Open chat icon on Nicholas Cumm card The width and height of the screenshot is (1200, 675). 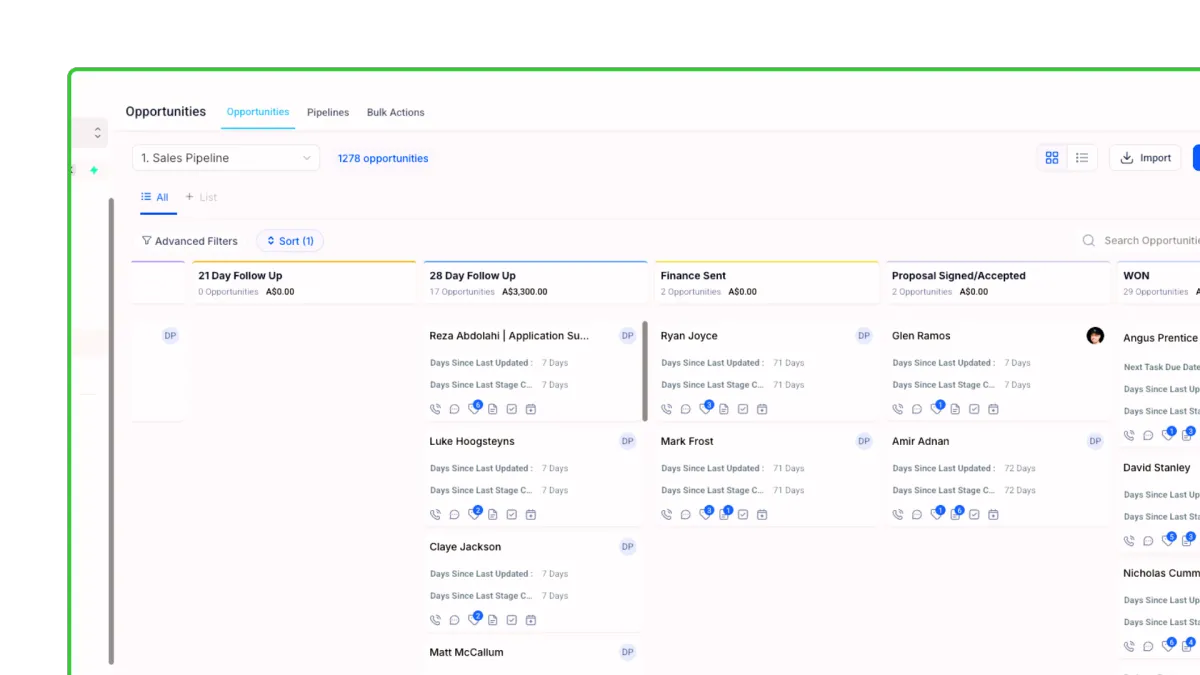point(1148,647)
